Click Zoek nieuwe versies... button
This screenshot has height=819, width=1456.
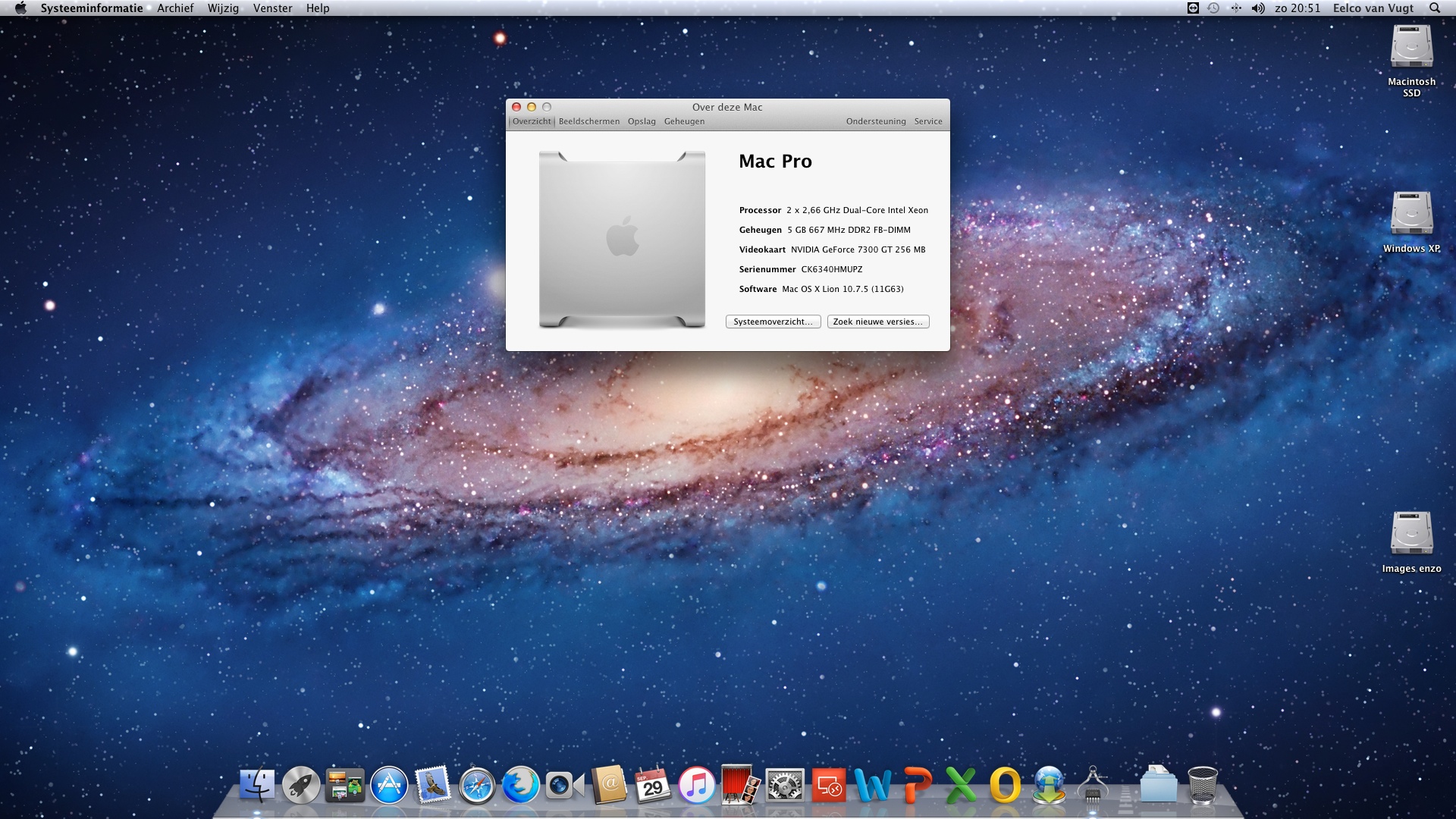tap(877, 322)
